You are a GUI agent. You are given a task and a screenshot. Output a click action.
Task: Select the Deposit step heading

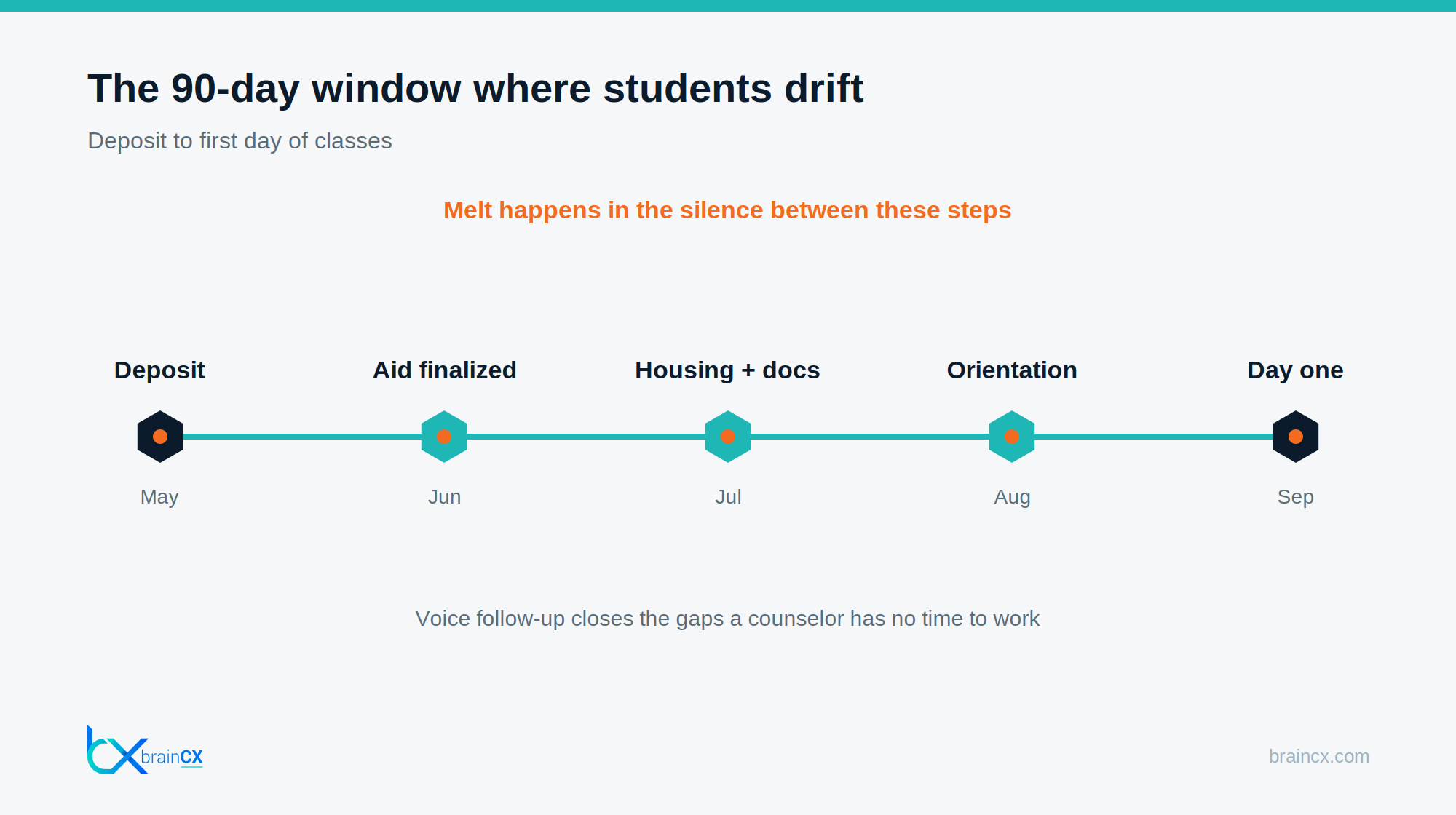(x=159, y=370)
